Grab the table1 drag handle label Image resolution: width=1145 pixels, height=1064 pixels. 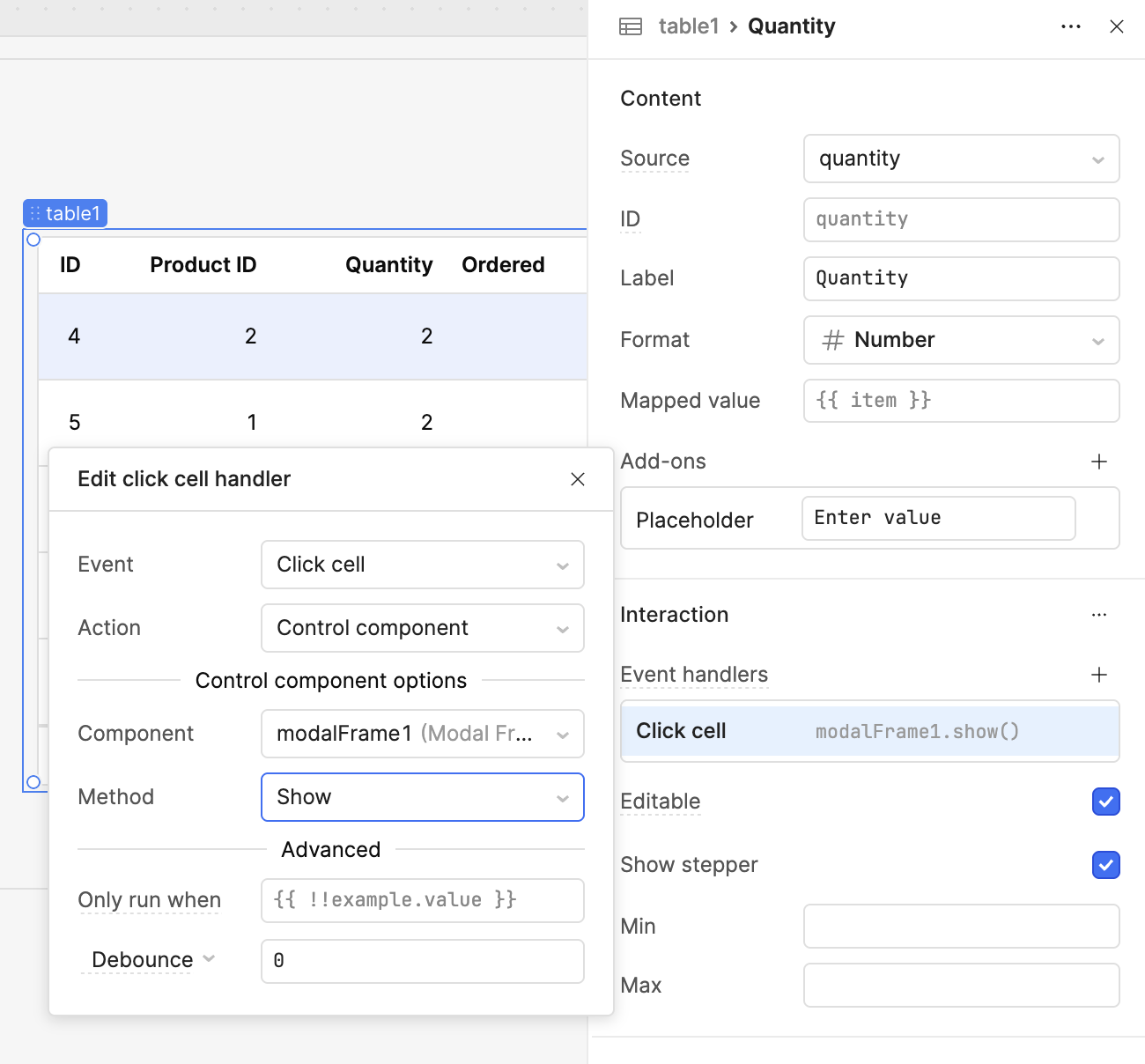[x=65, y=213]
